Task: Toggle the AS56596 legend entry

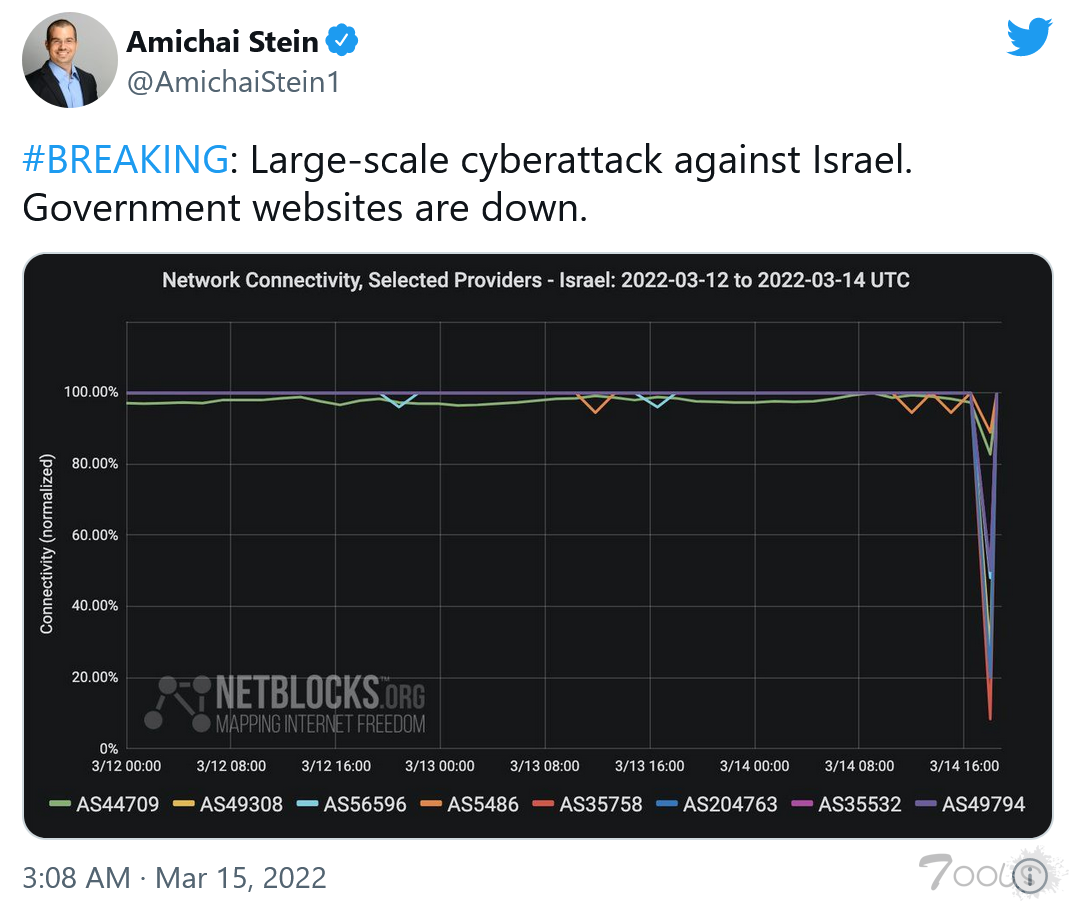Action: click(x=351, y=804)
